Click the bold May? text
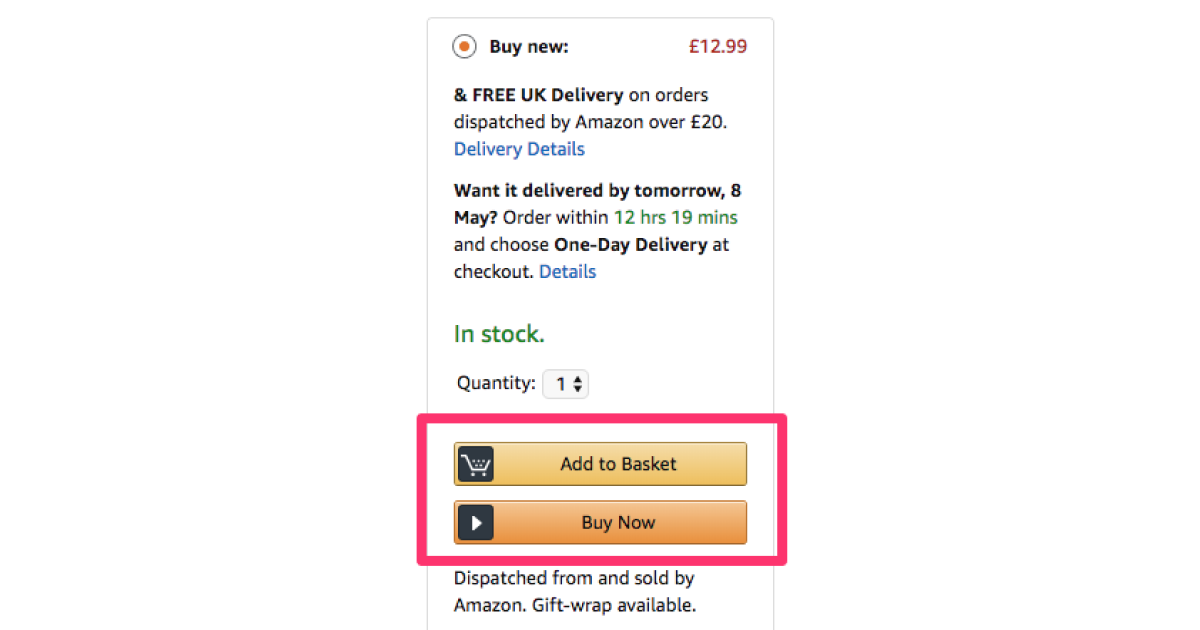The height and width of the screenshot is (630, 1200). click(x=476, y=217)
